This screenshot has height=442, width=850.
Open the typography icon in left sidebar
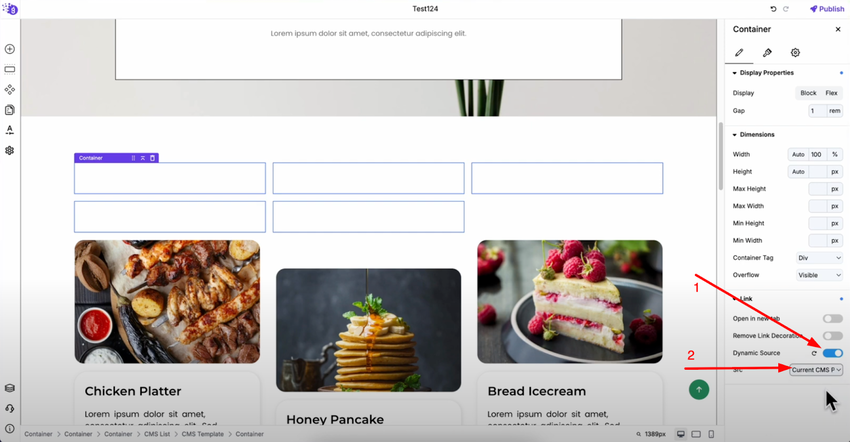tap(10, 130)
